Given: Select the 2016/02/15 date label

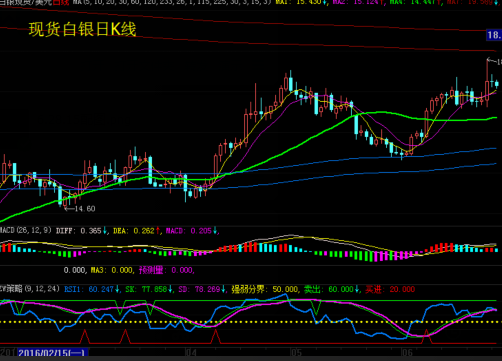Looking at the screenshot, I should tap(53, 353).
